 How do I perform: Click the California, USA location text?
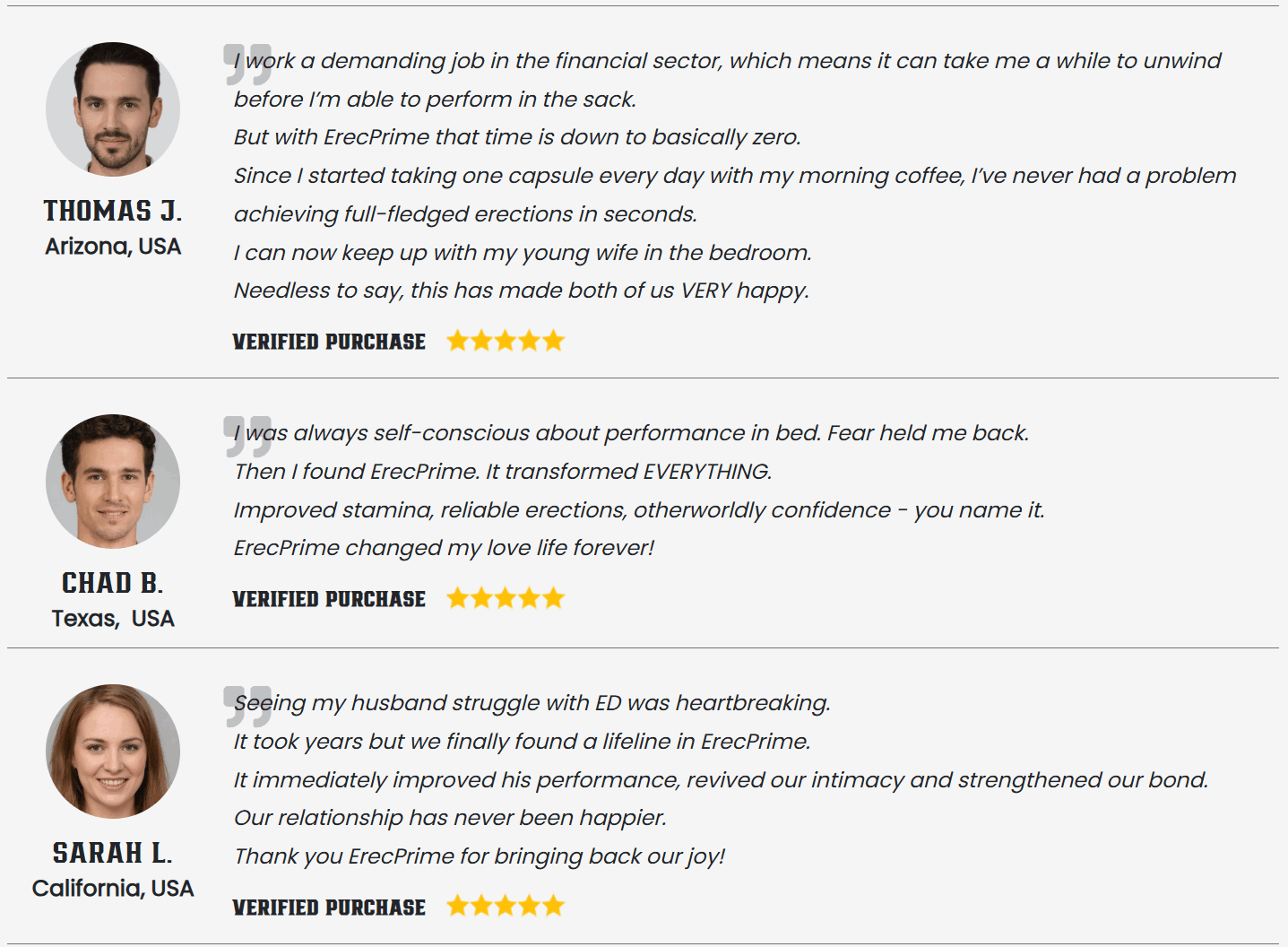pos(113,889)
